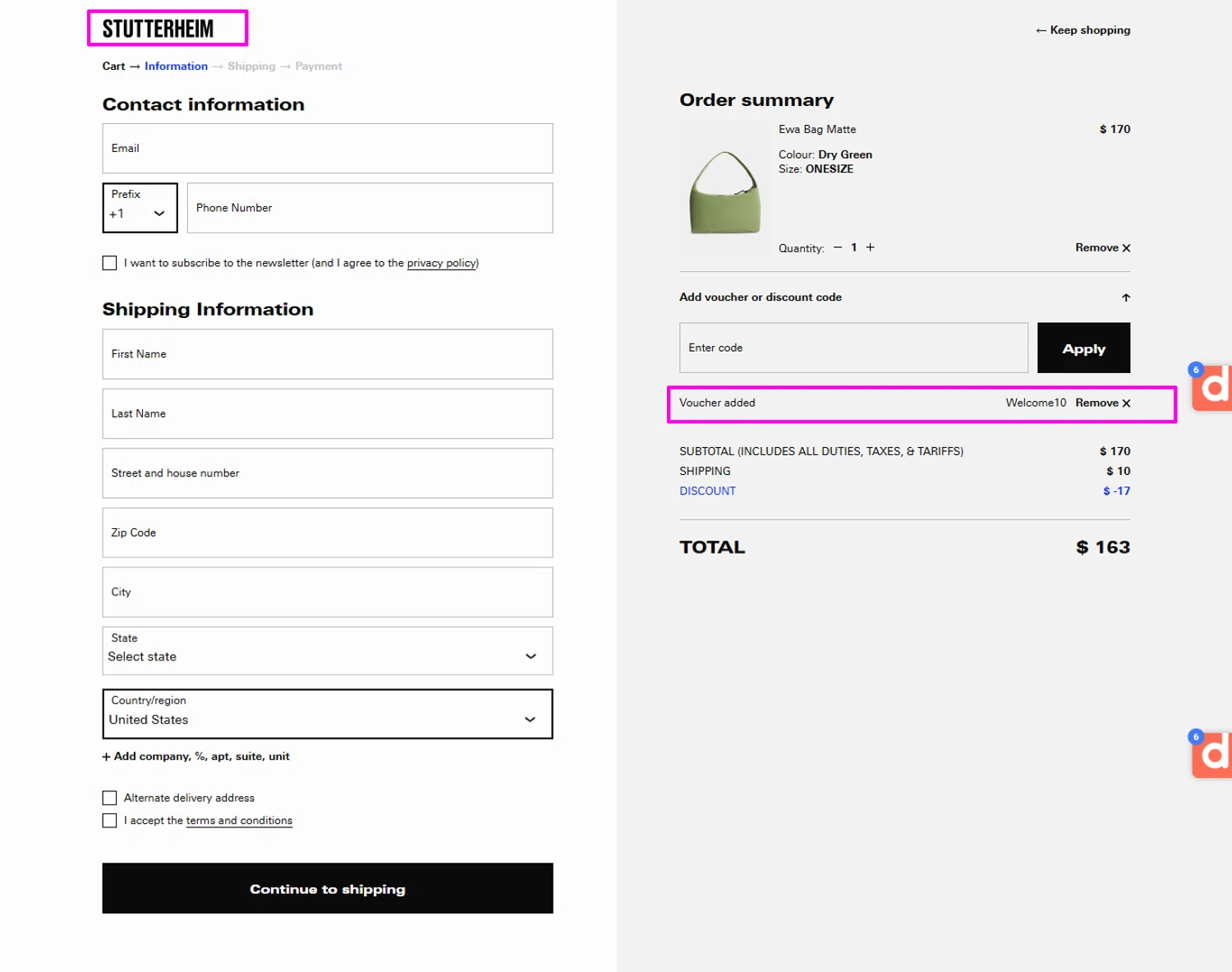Open the privacy policy link
Image resolution: width=1232 pixels, height=972 pixels.
441,263
